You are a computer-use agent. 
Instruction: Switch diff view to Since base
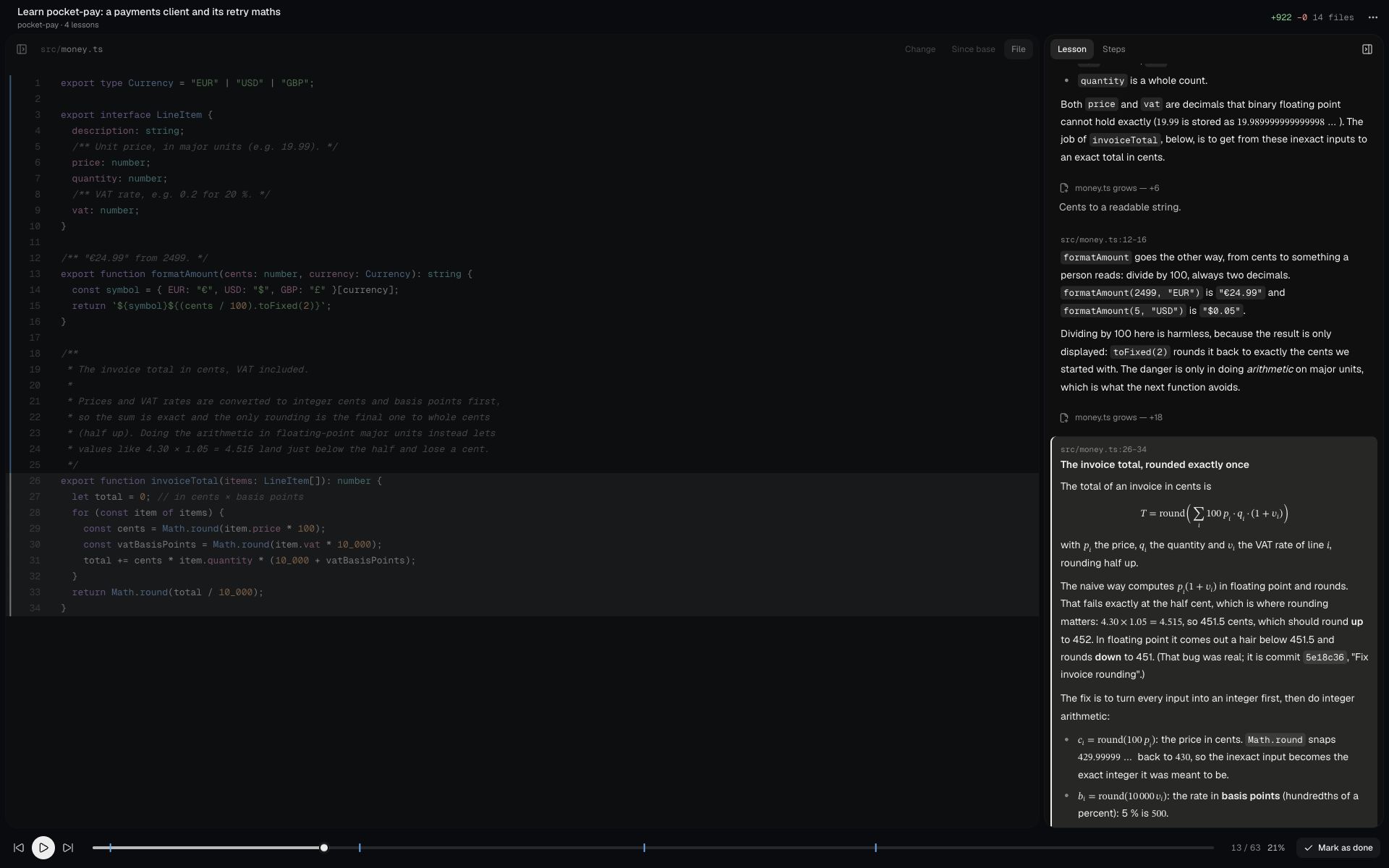pos(973,49)
